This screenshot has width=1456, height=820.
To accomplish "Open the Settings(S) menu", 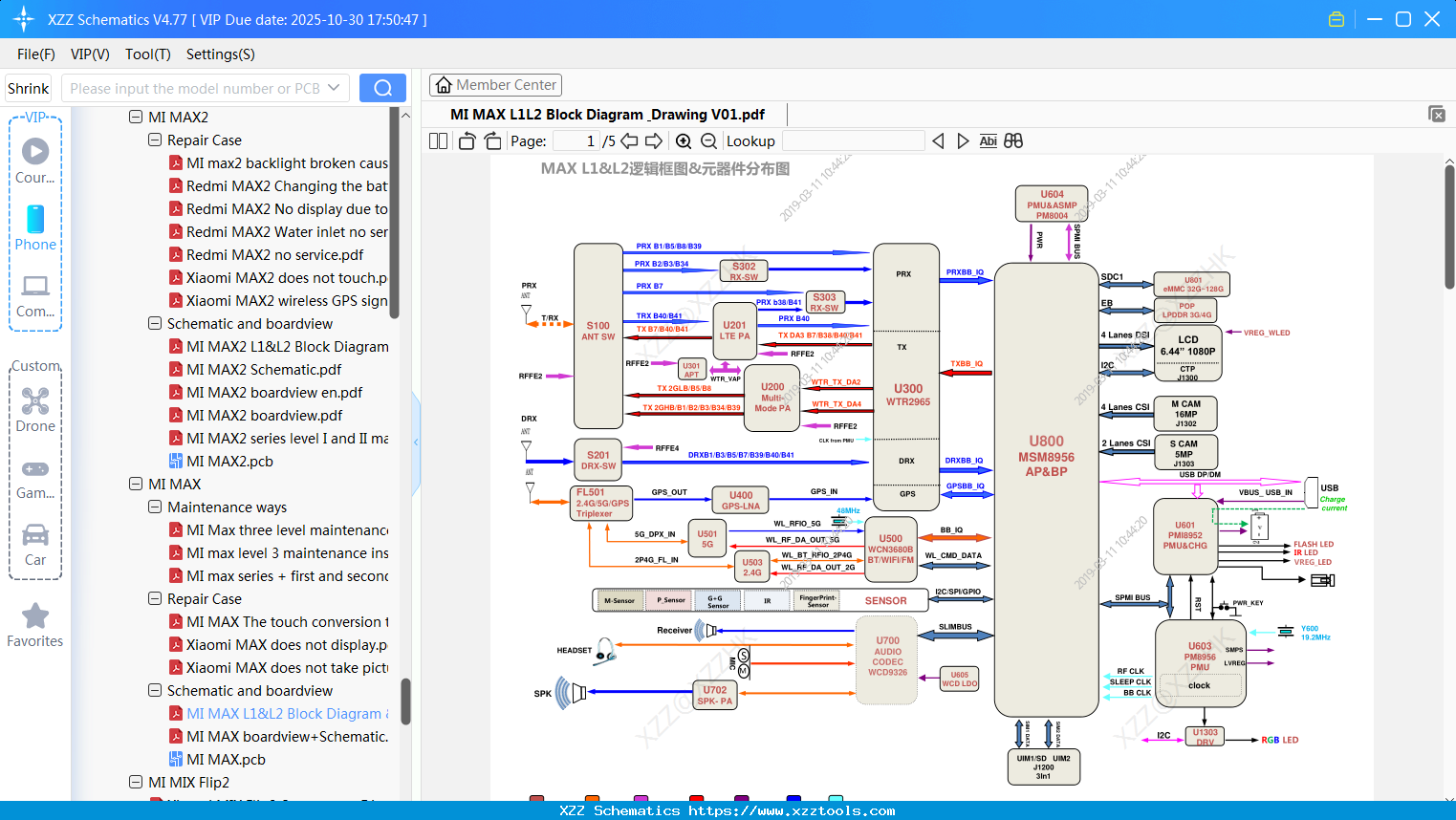I will click(x=220, y=54).
